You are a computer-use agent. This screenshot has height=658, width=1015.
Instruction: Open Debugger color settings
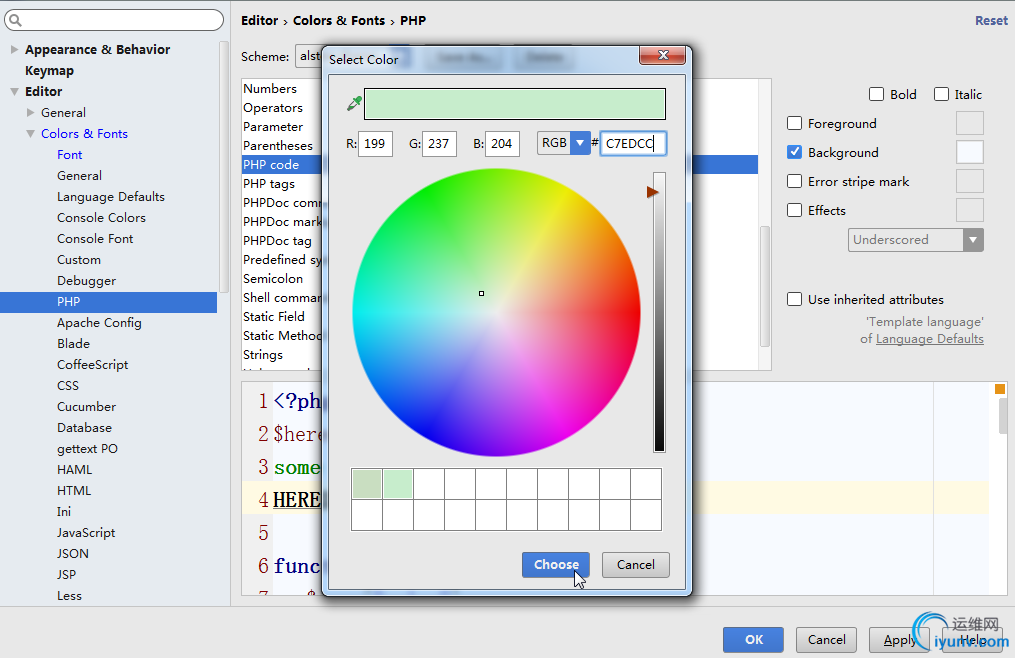(86, 281)
